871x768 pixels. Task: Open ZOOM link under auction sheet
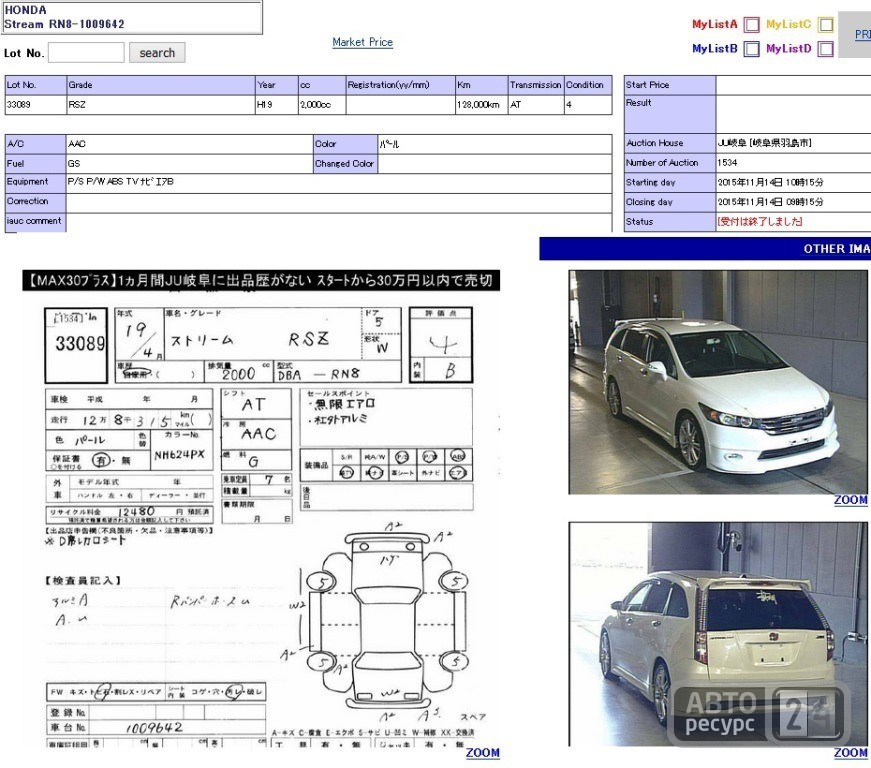click(x=483, y=752)
